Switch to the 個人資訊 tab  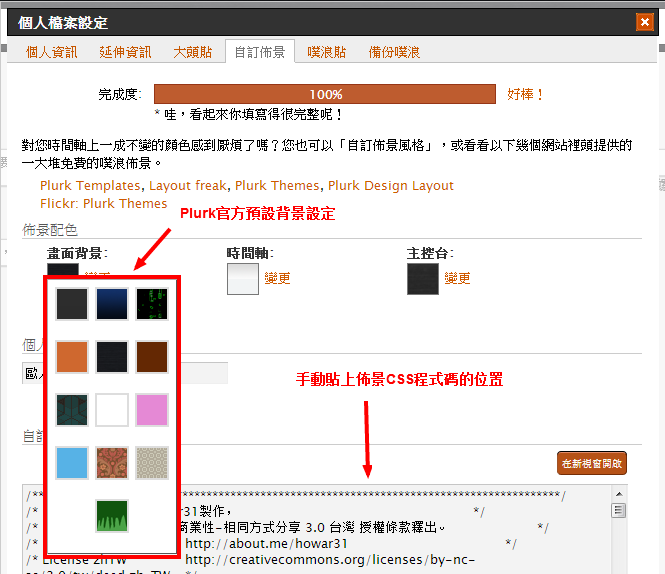(51, 52)
